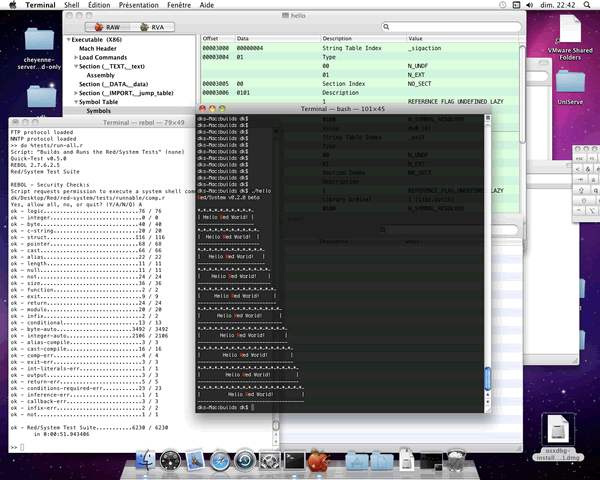The image size is (600, 480).
Task: Select the Assembly item under Section __TEXT
Action: click(100, 75)
